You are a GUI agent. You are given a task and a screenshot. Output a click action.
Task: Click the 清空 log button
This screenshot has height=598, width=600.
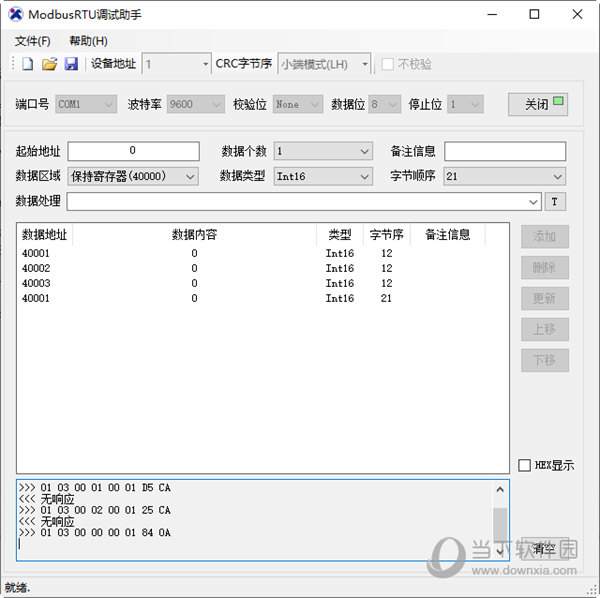(x=545, y=549)
